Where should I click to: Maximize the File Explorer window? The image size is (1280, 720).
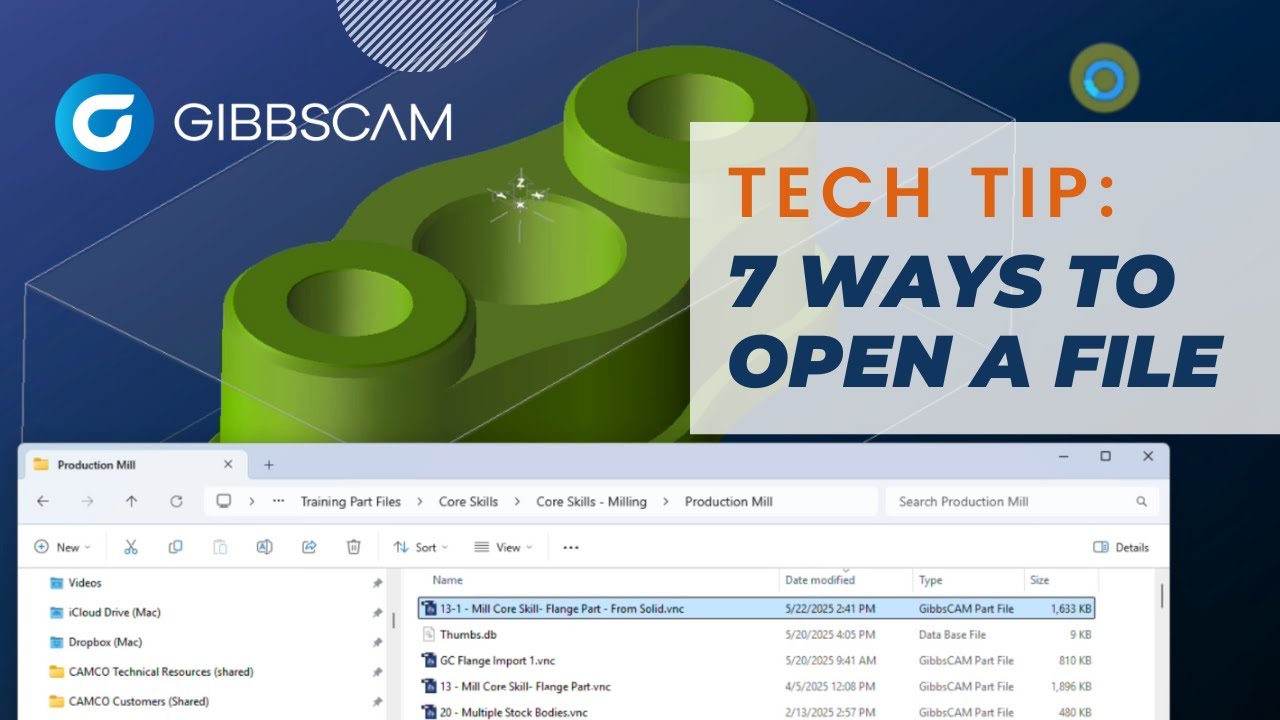coord(1105,456)
